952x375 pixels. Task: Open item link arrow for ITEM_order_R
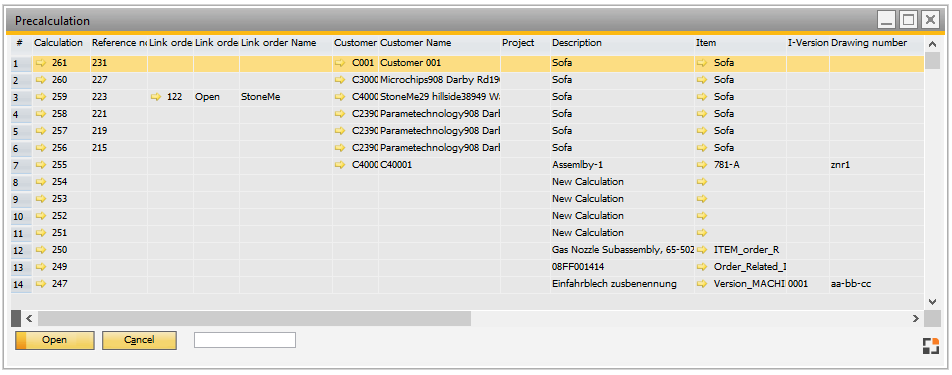(x=702, y=249)
